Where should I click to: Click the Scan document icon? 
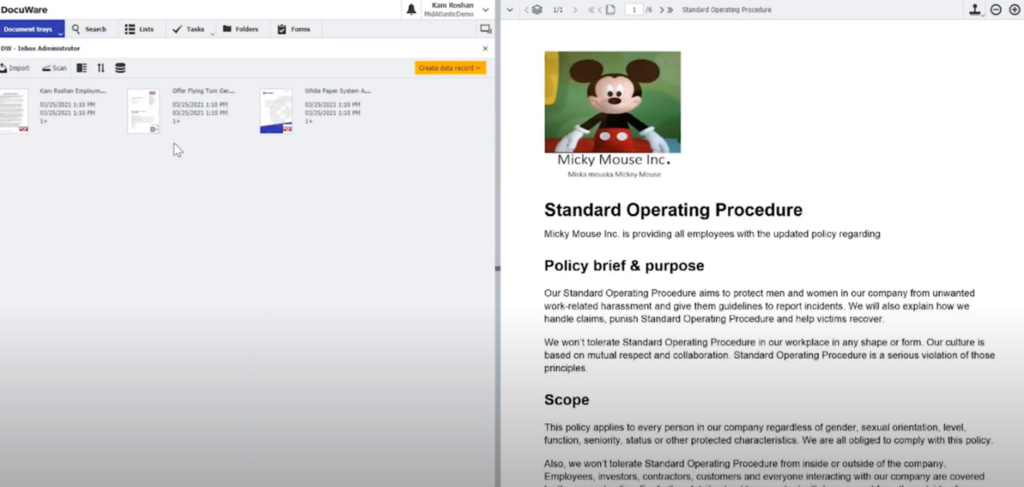54,68
